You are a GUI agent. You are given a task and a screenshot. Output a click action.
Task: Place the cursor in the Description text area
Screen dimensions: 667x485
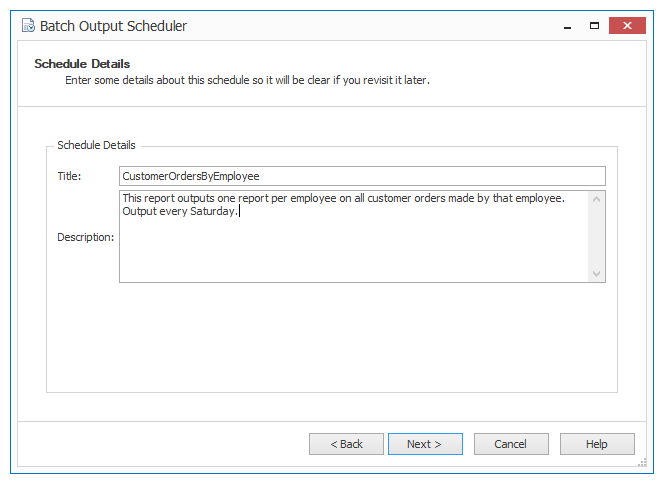pos(354,237)
